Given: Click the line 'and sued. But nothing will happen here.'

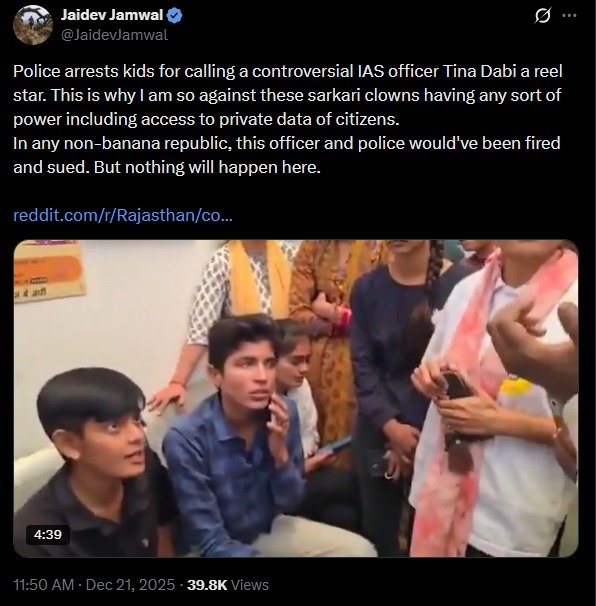Looking at the screenshot, I should pyautogui.click(x=167, y=167).
